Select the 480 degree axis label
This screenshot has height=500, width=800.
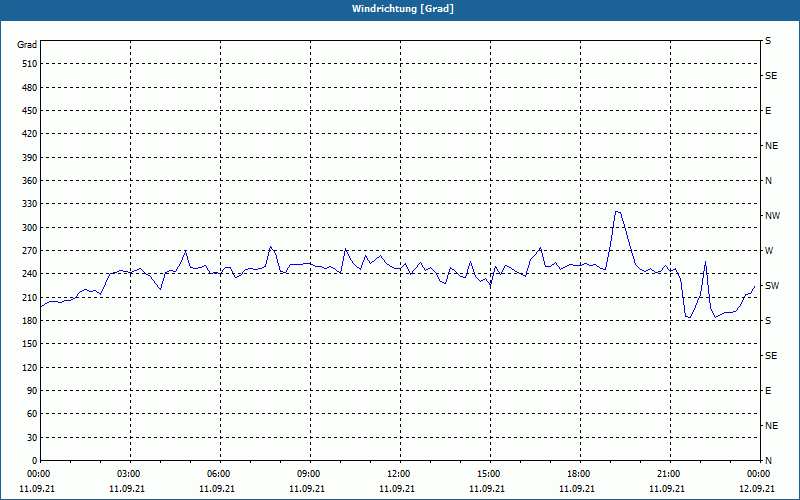[x=30, y=87]
